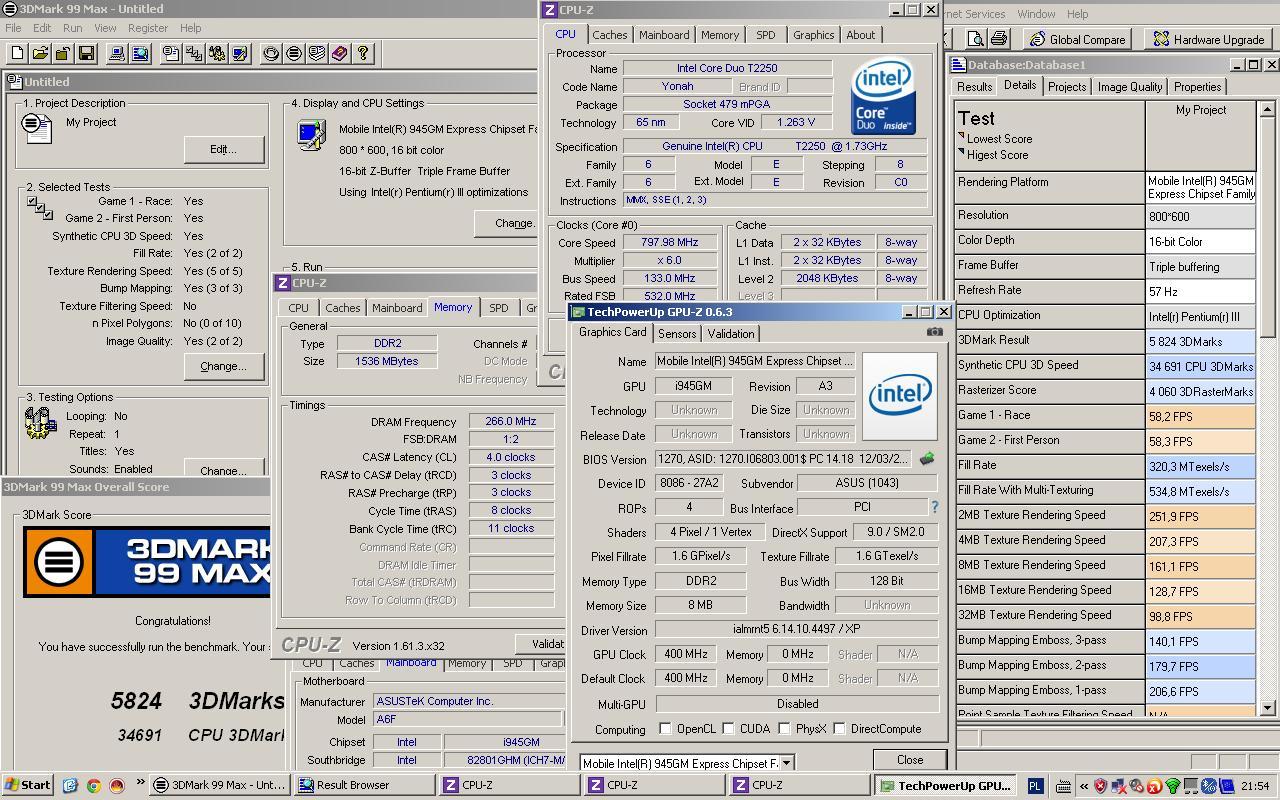
Task: Click TechPowerUp GPU-Z taskbar button
Action: point(946,785)
